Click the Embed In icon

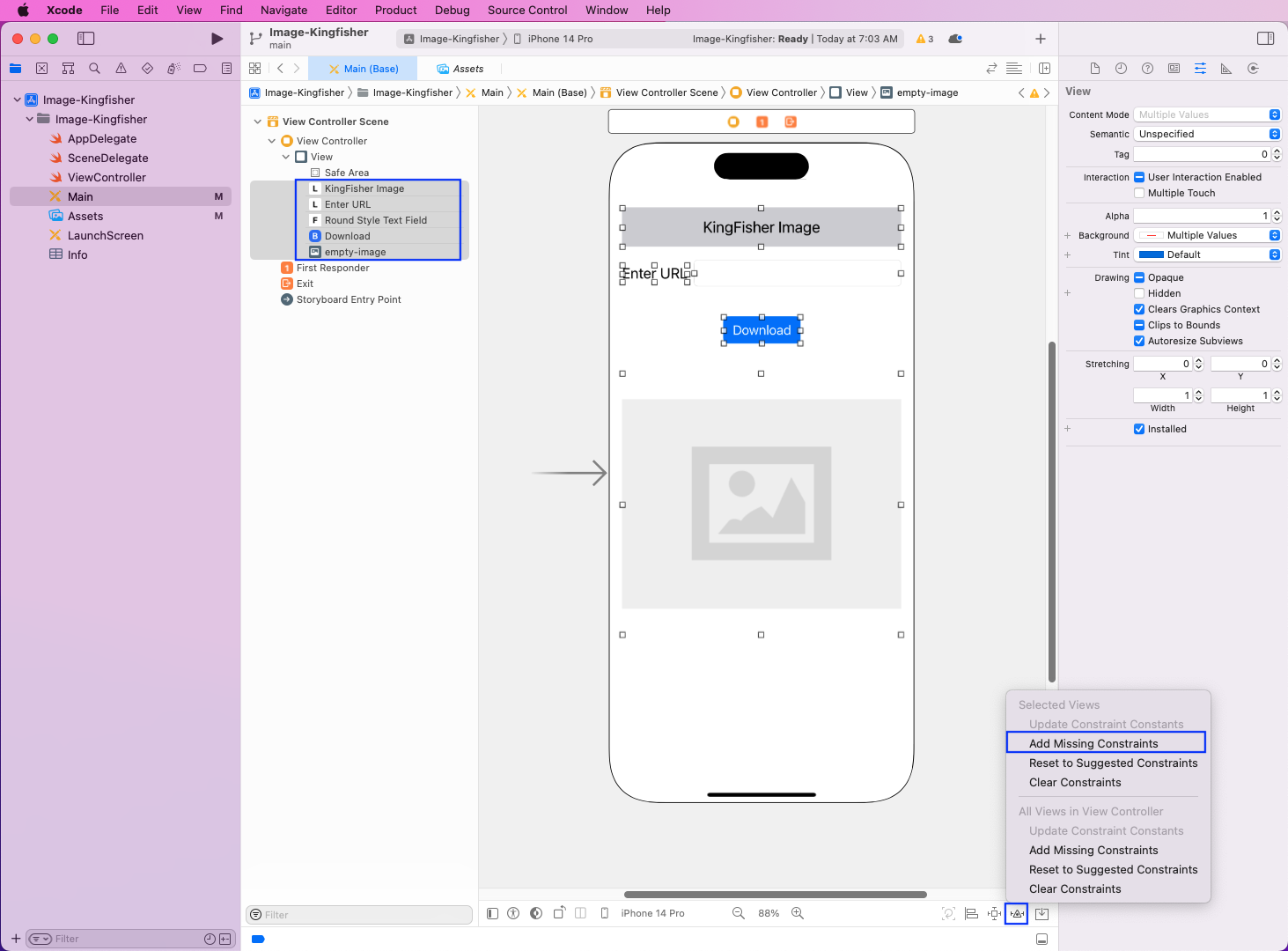pos(1041,914)
